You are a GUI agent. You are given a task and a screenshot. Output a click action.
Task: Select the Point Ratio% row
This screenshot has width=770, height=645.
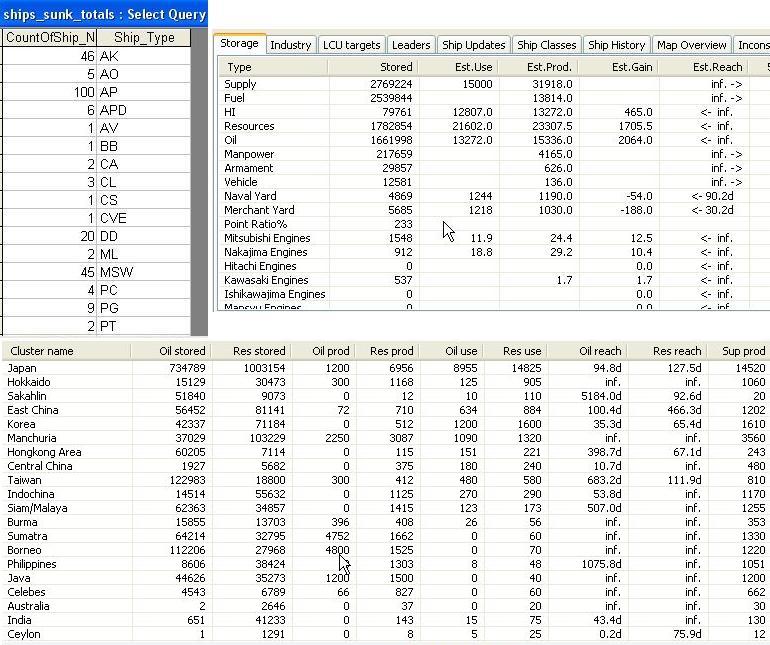click(x=494, y=224)
